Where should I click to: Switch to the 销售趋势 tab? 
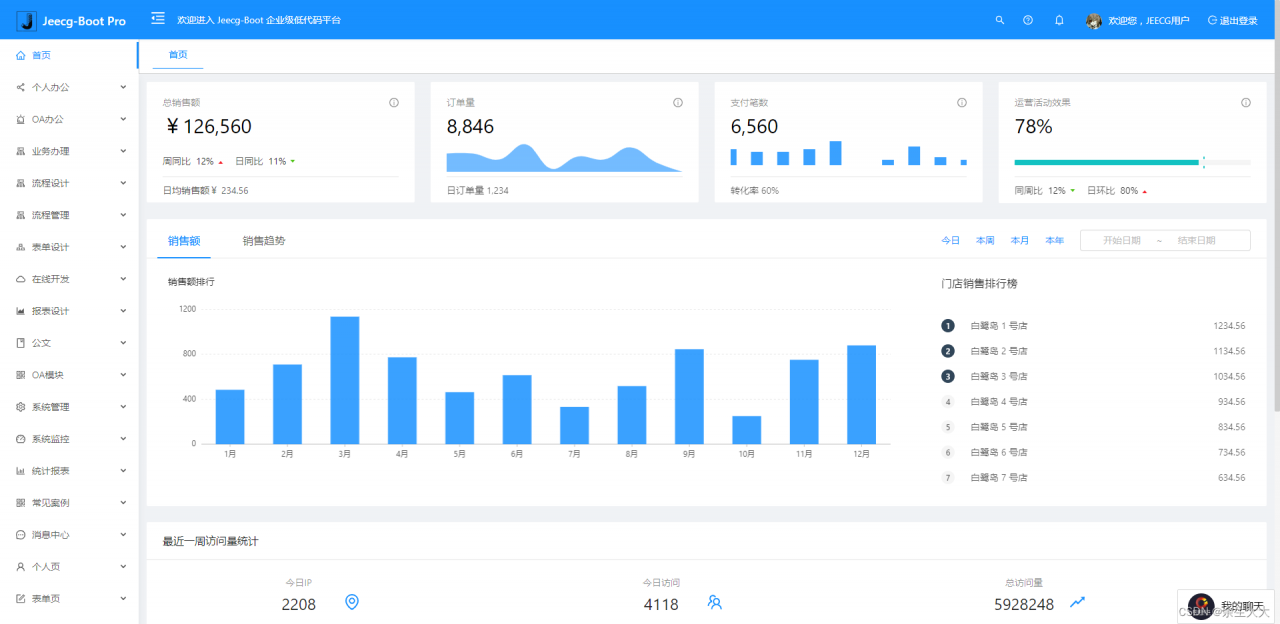point(264,241)
